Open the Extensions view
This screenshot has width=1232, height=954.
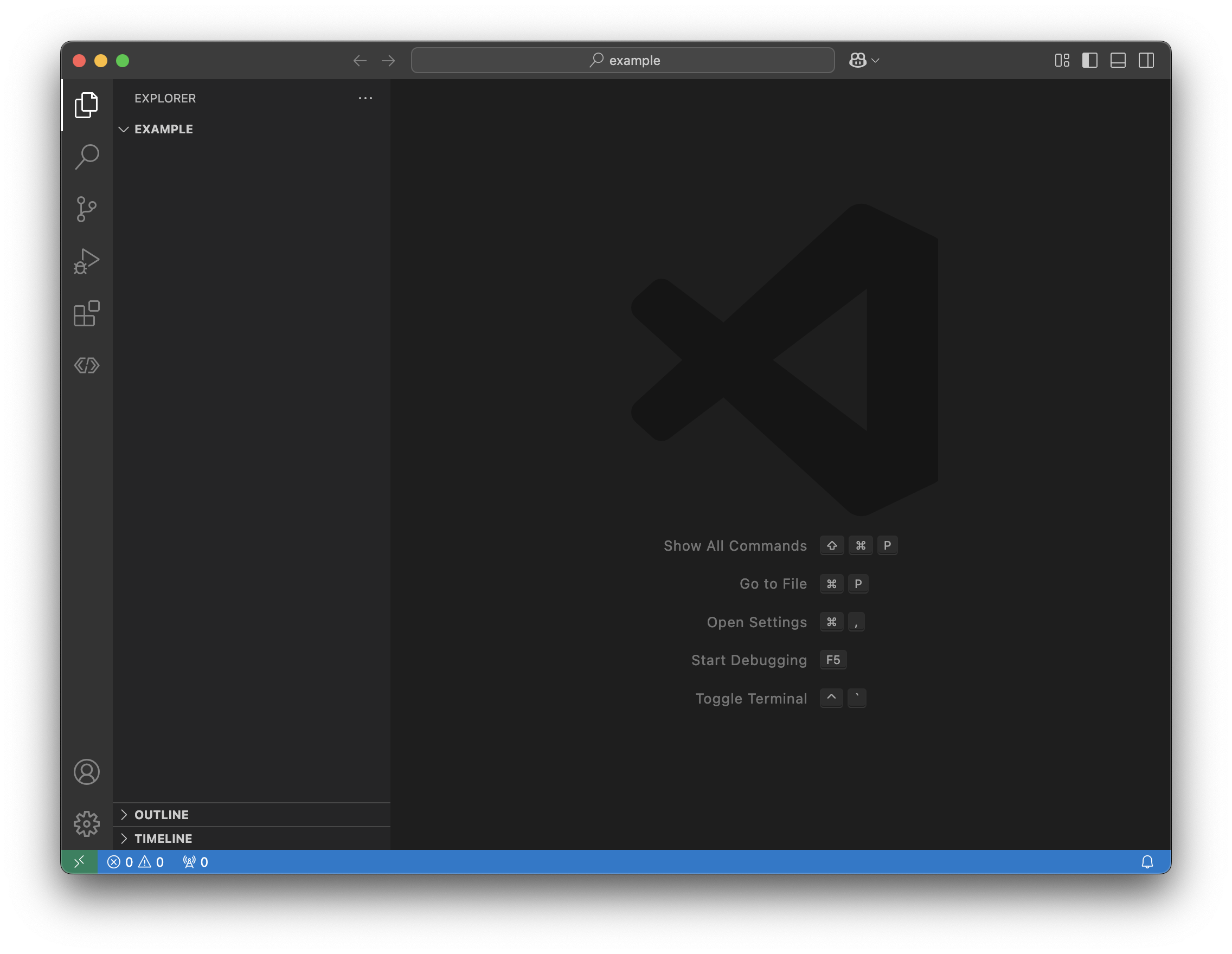point(86,313)
